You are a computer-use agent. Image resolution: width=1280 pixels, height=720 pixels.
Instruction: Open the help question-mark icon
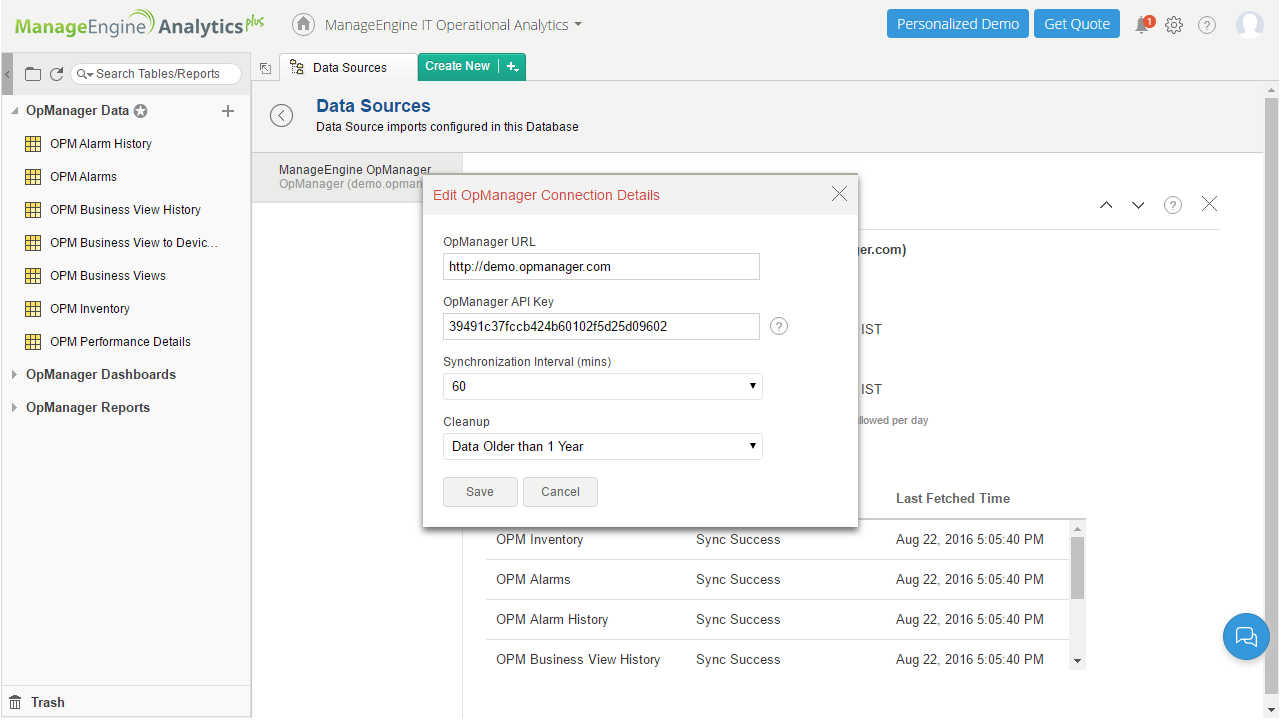click(1207, 25)
